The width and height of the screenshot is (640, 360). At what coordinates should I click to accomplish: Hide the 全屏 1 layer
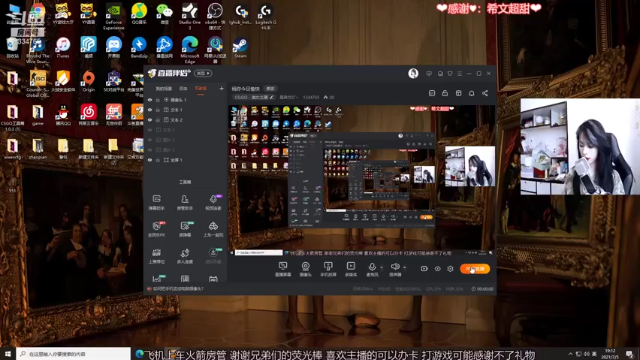click(x=150, y=160)
